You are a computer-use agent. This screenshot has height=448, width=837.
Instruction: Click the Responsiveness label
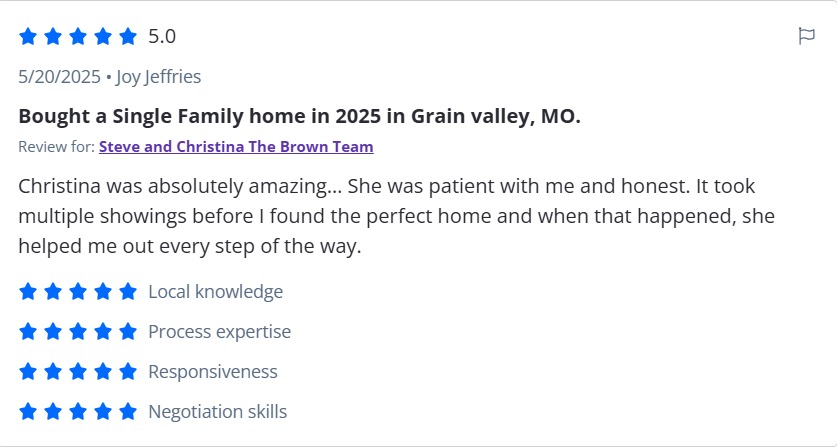point(212,372)
